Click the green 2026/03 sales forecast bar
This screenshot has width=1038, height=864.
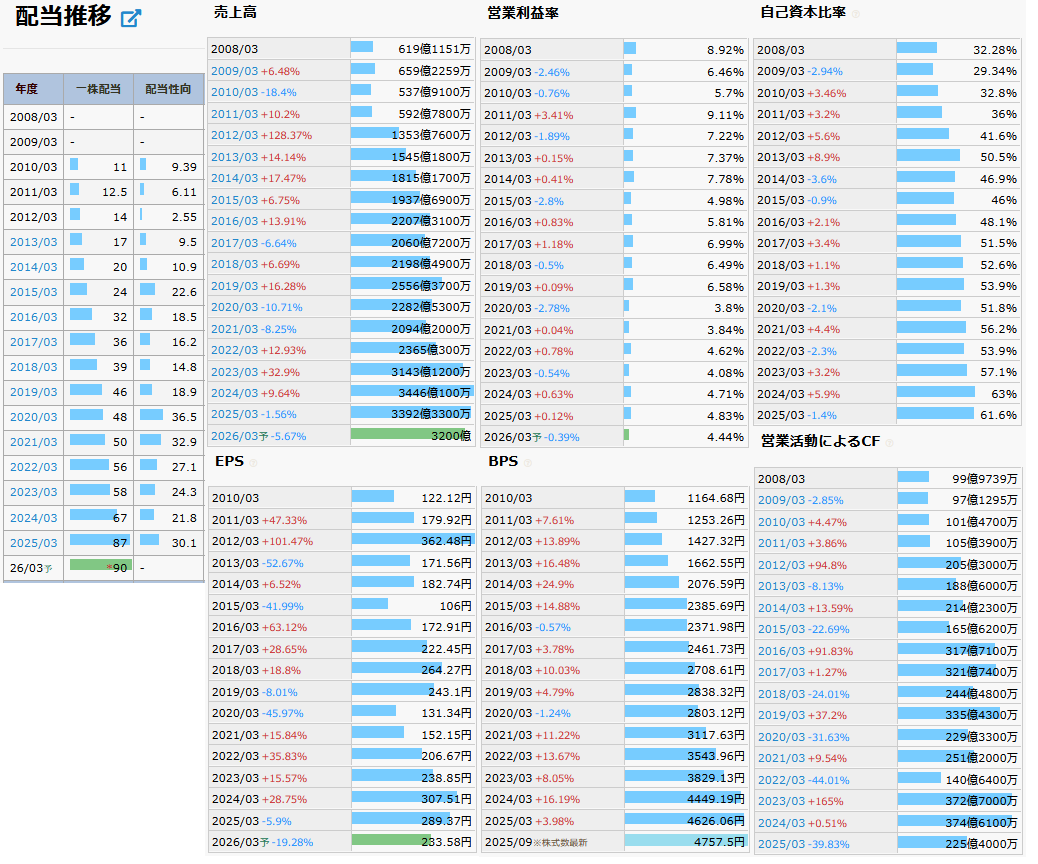(x=410, y=435)
